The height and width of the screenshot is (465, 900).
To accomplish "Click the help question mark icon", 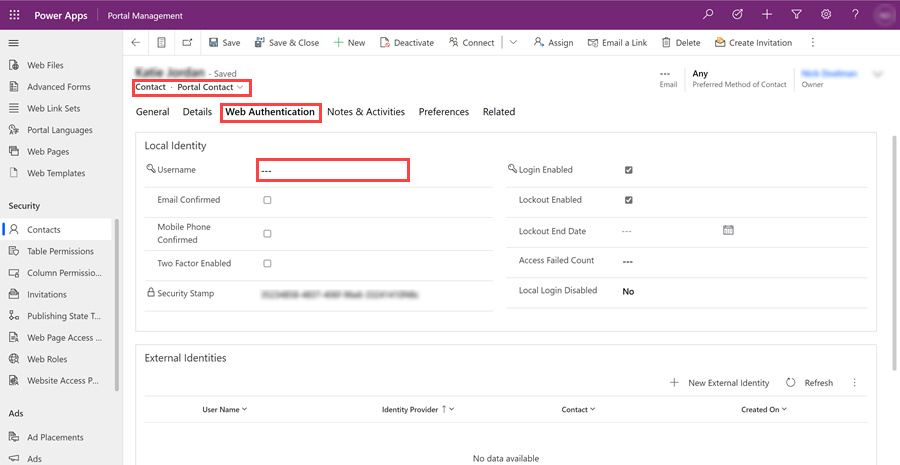I will 855,14.
